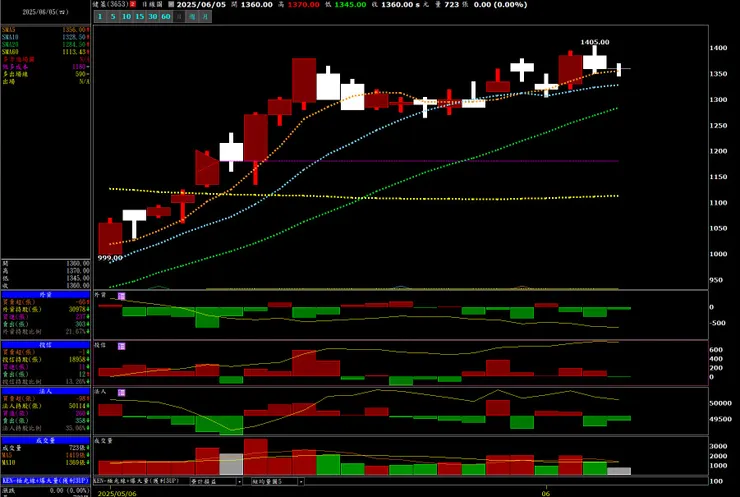Click the dark daily (日) timeframe button

(x=179, y=17)
